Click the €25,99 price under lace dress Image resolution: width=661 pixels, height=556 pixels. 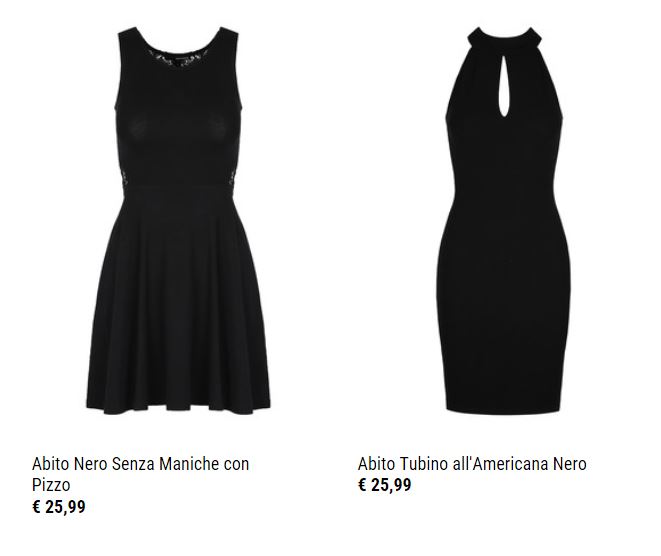[x=59, y=506]
